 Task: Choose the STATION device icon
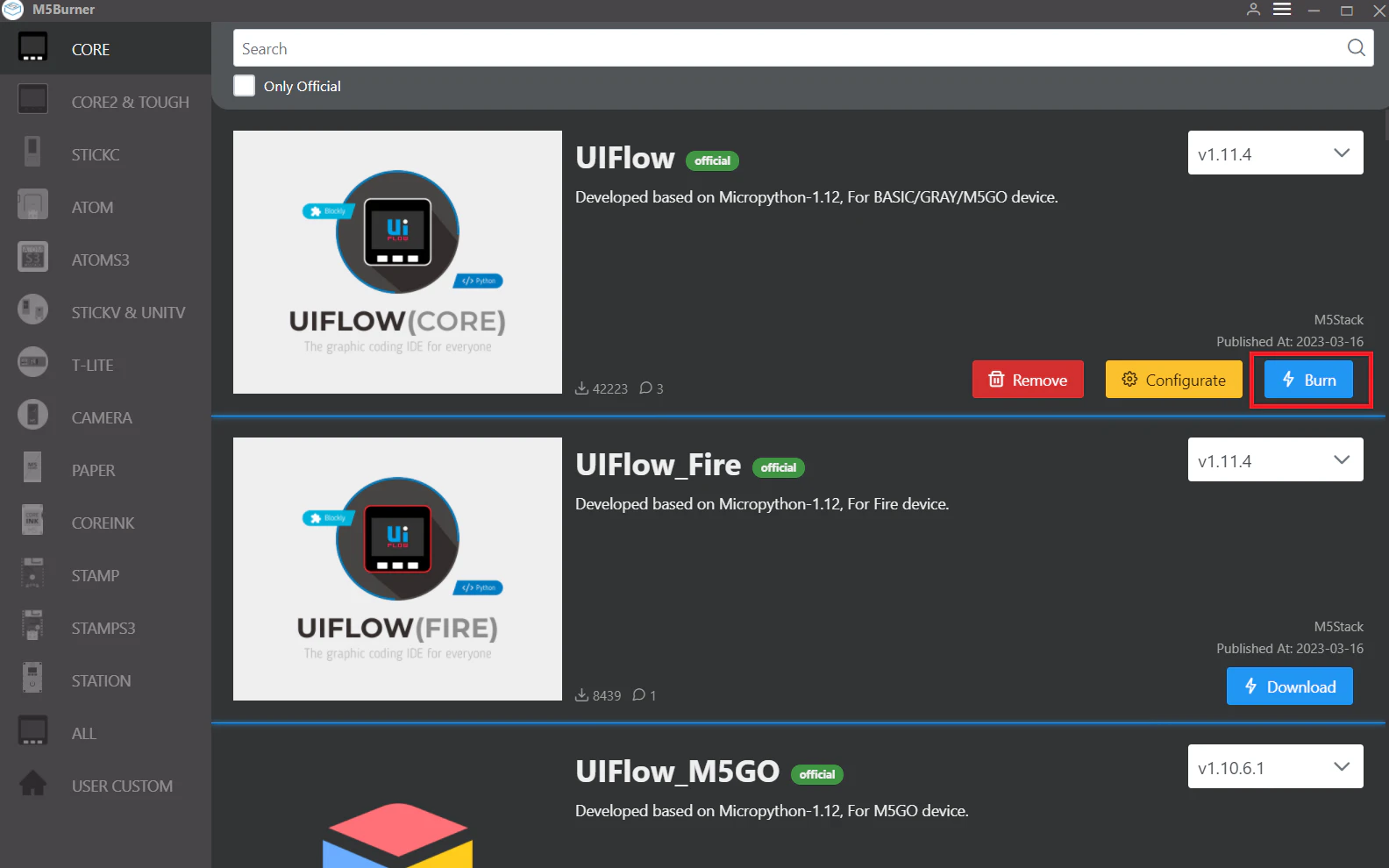pos(32,679)
